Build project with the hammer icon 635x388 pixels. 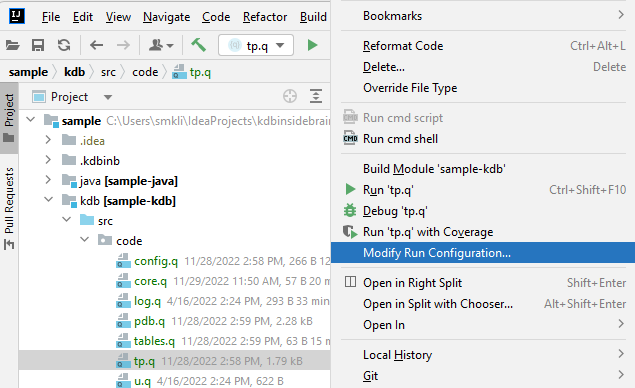tap(198, 45)
